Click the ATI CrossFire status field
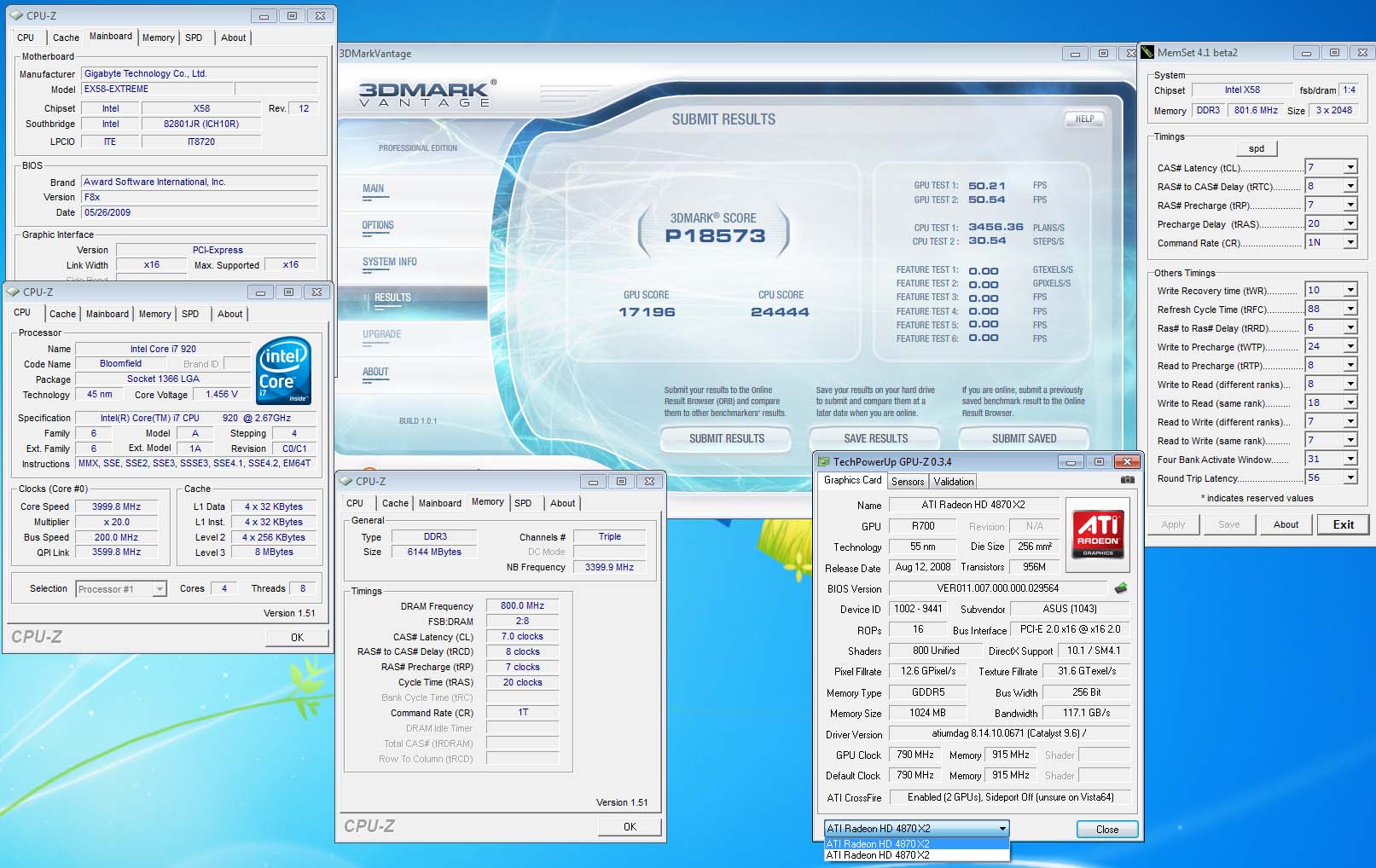1376x868 pixels. [1009, 797]
